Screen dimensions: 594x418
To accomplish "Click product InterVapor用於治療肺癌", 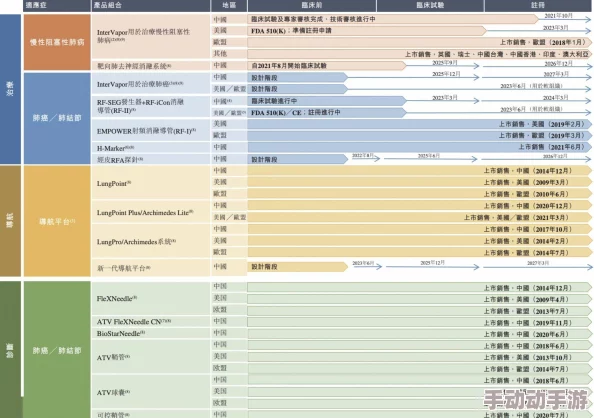I will [140, 84].
